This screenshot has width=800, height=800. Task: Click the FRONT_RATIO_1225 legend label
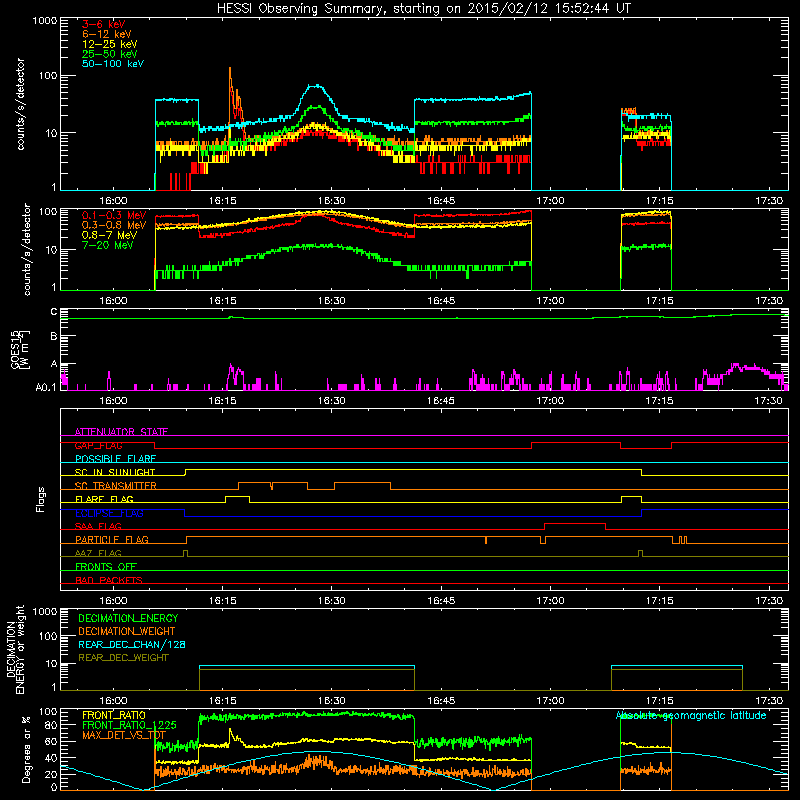(x=129, y=725)
